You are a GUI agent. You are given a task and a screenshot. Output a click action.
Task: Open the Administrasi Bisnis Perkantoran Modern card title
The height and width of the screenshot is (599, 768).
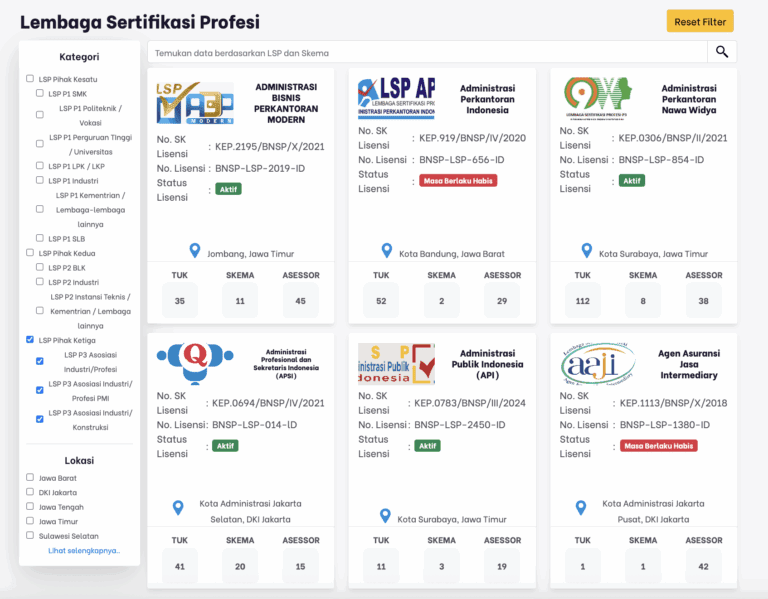[x=285, y=103]
